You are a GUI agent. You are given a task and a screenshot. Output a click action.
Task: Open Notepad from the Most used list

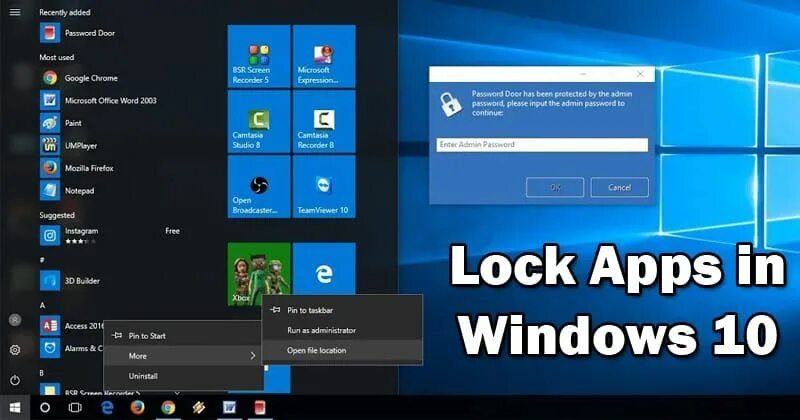67,190
